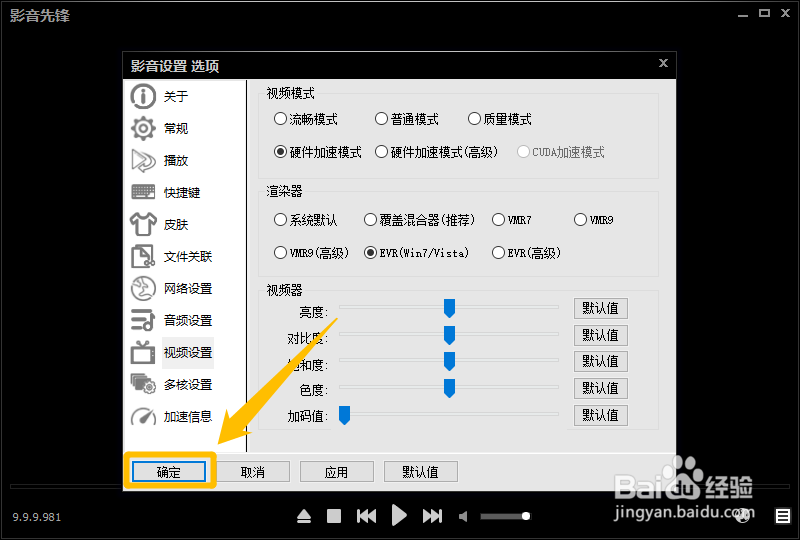Click the 色度 hue slider handle
800x540 pixels.
point(449,388)
